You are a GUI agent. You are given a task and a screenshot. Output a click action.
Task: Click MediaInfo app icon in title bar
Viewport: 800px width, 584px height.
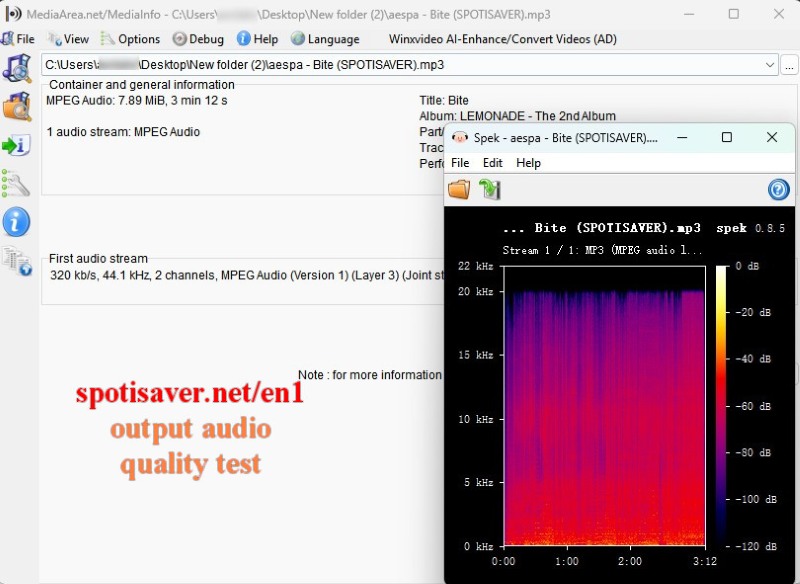(x=13, y=14)
